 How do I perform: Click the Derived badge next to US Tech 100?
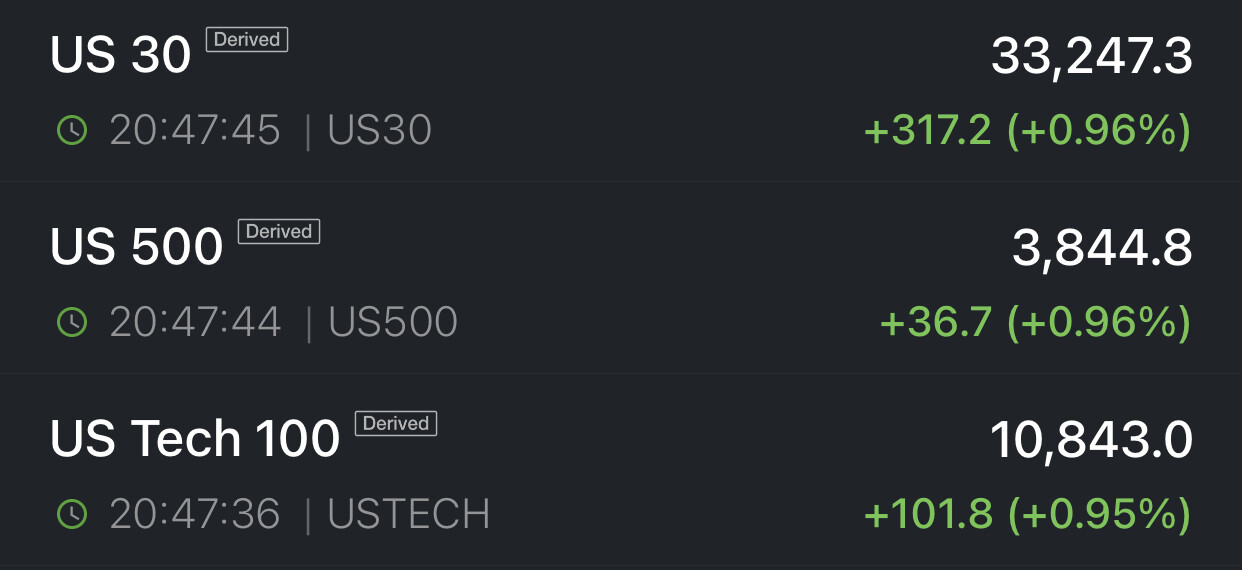click(x=396, y=424)
